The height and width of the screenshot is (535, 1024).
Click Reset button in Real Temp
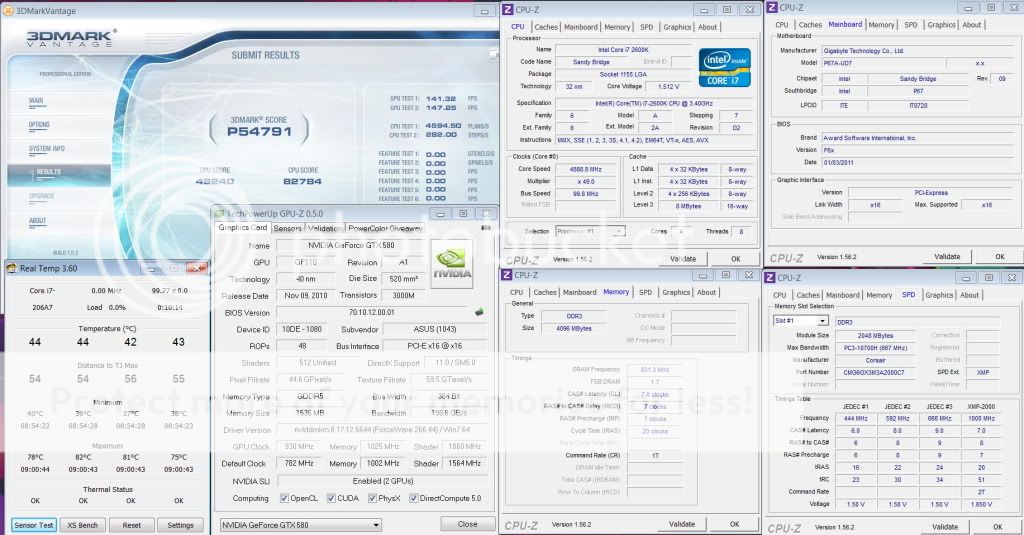(131, 525)
